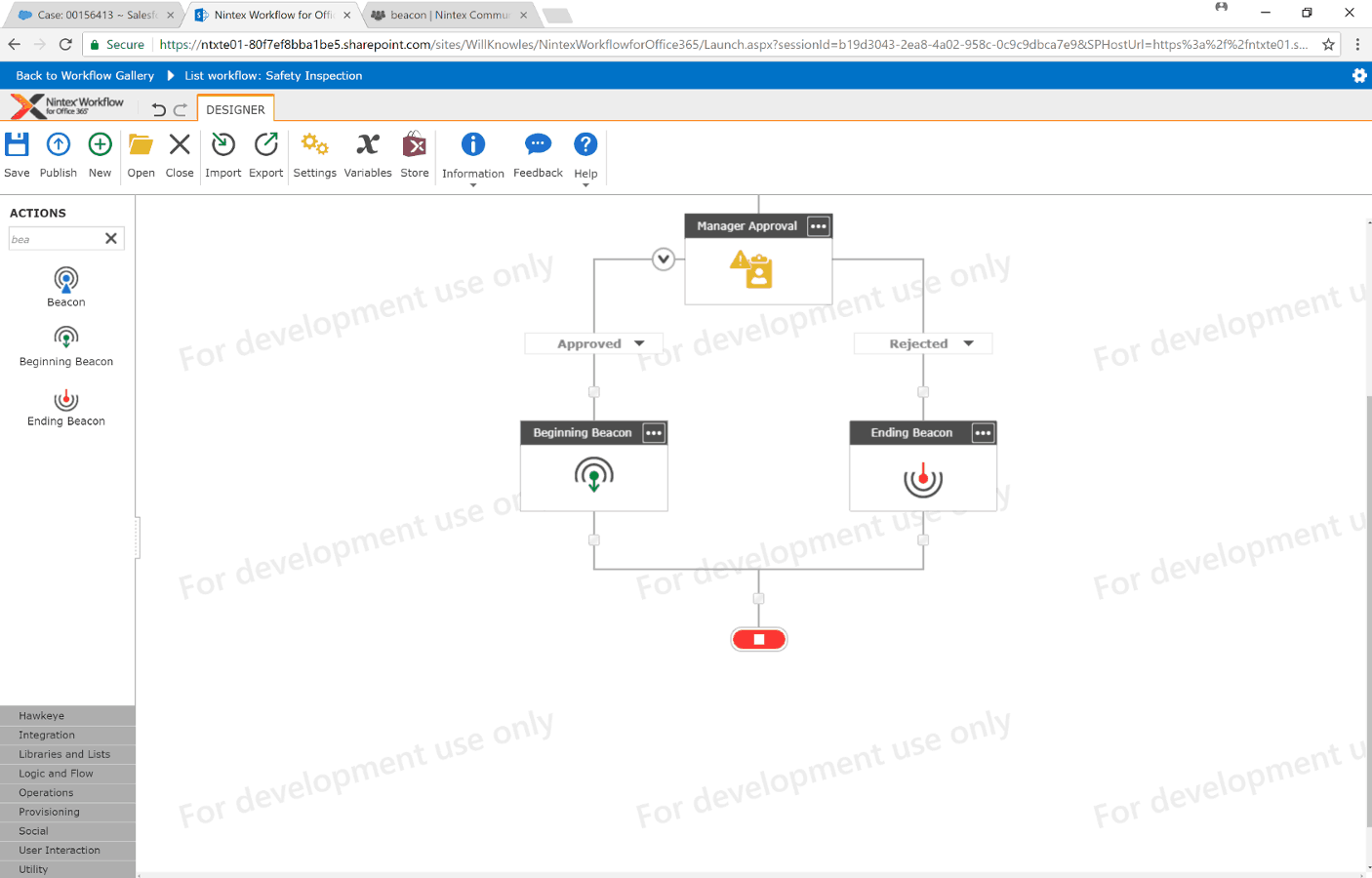Select the Beginning Beacon action in sidebar
Screen dimensions: 1372x878
tap(66, 346)
